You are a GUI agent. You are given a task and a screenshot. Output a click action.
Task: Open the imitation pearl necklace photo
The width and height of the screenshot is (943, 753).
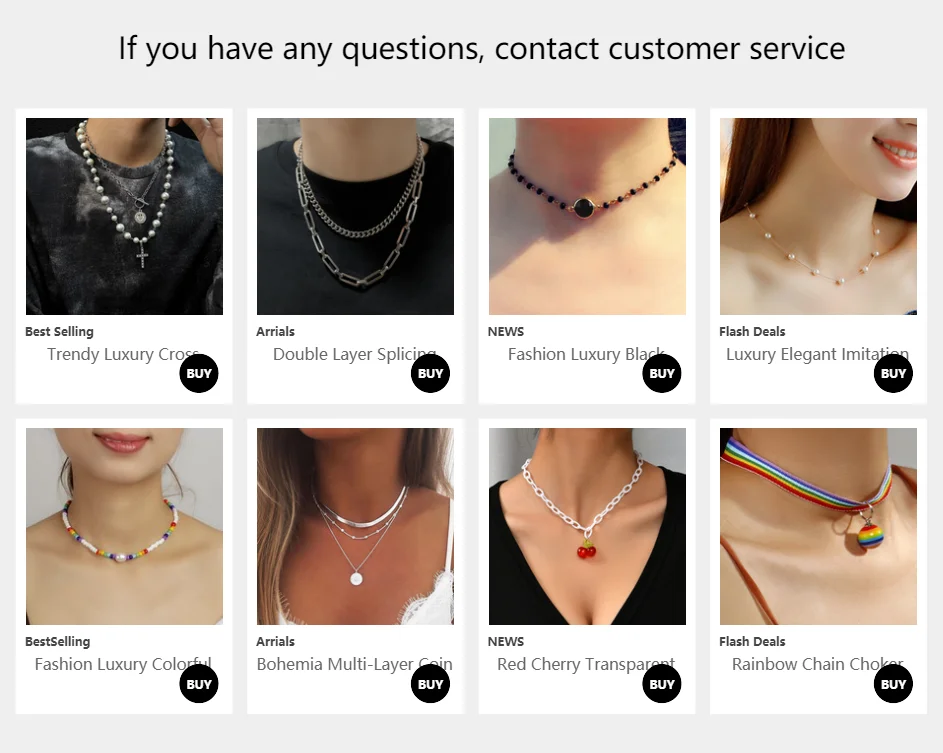(819, 217)
